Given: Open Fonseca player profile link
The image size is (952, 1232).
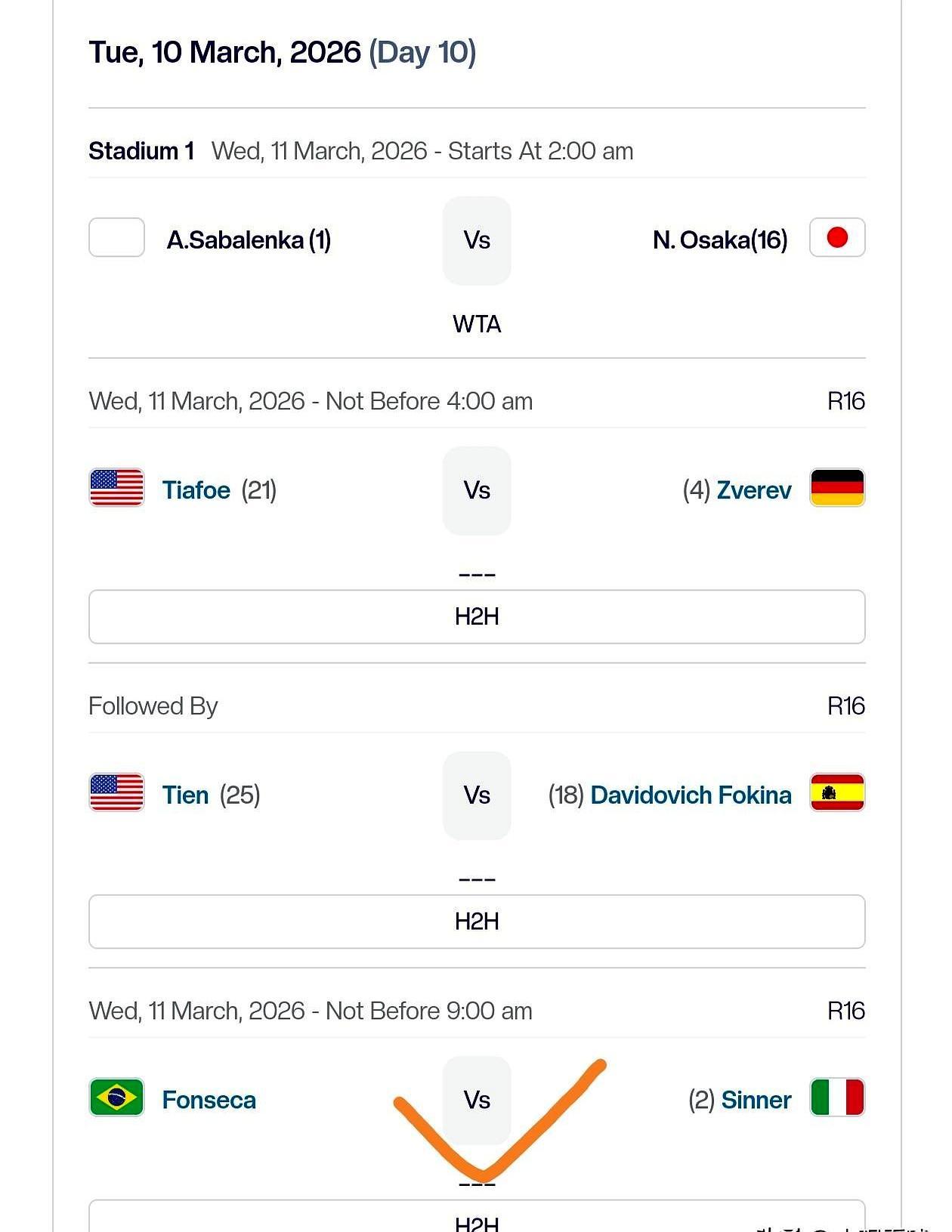Looking at the screenshot, I should 209,1101.
